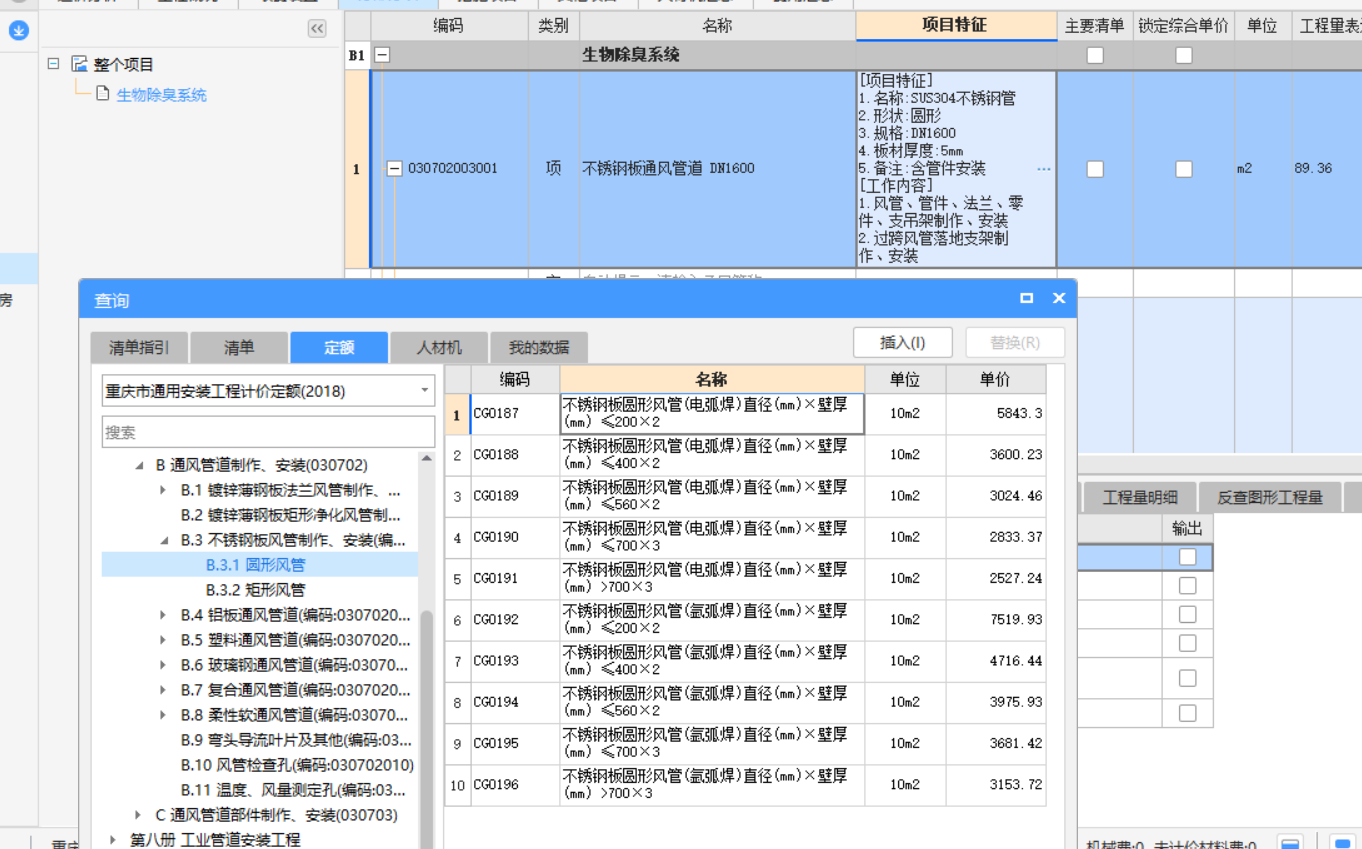1362x849 pixels.
Task: Select B.11 温度、风量测定孔 tree item
Action: point(294,790)
